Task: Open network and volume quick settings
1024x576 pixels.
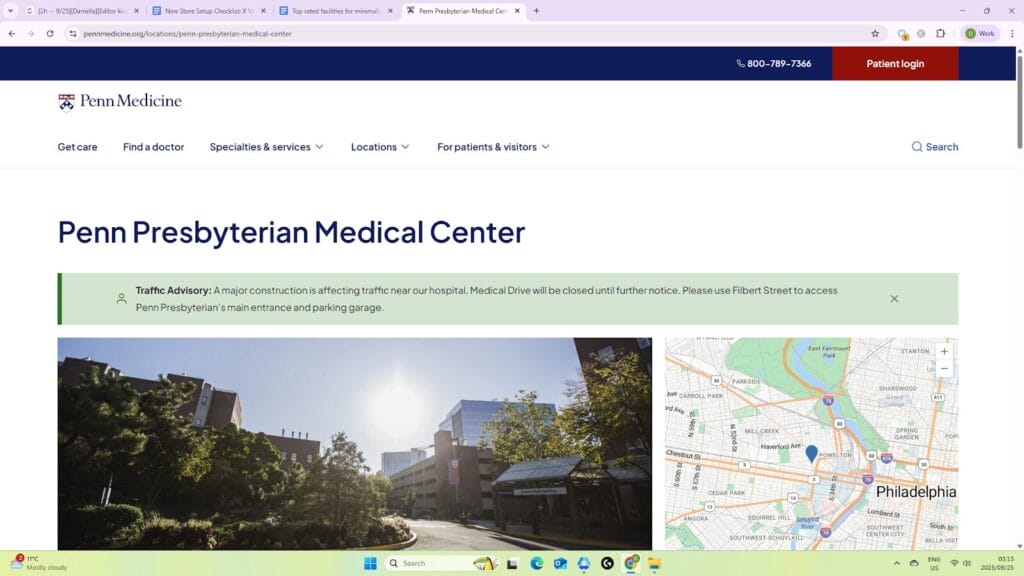Action: click(x=960, y=563)
